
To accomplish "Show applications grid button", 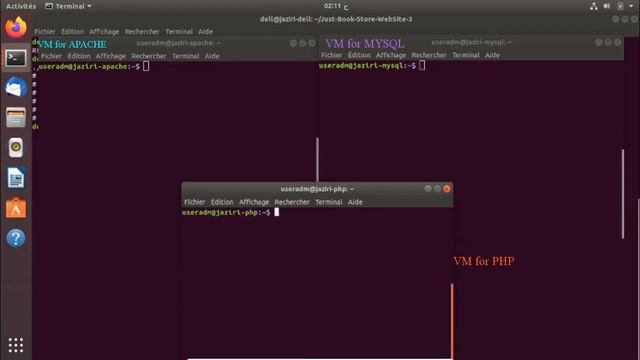I will [16, 345].
